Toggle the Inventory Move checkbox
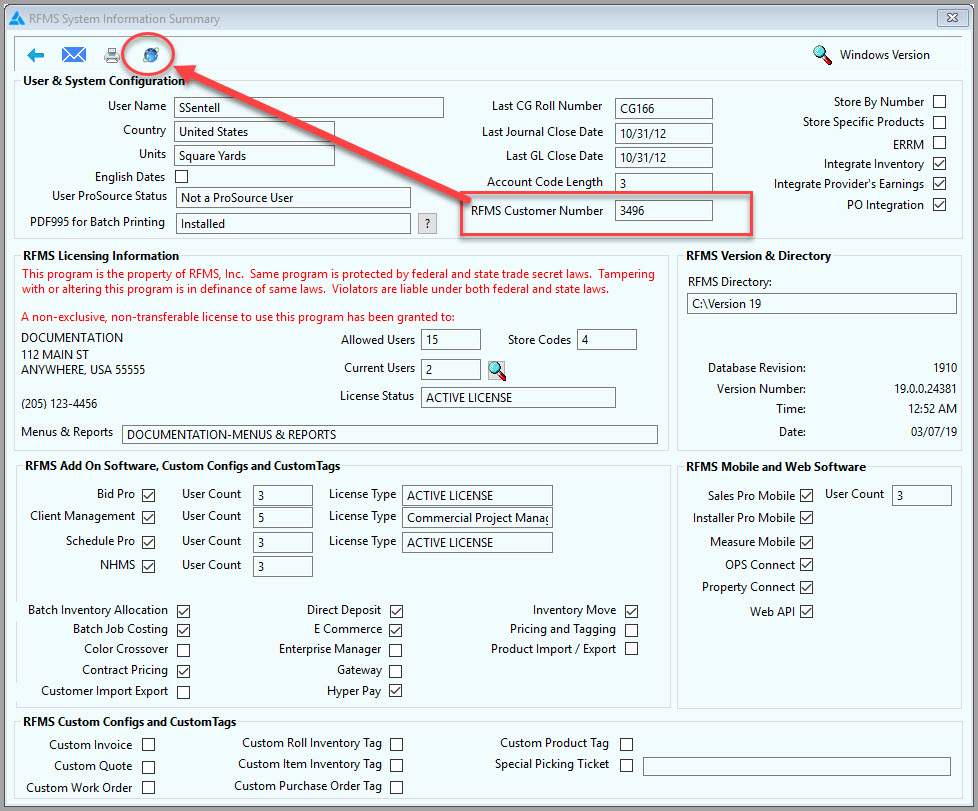Image resolution: width=978 pixels, height=811 pixels. 631,611
